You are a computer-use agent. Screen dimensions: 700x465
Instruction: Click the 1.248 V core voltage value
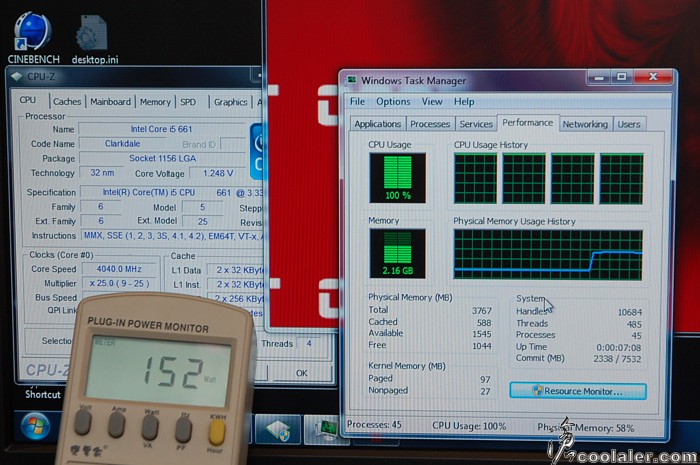pos(218,173)
